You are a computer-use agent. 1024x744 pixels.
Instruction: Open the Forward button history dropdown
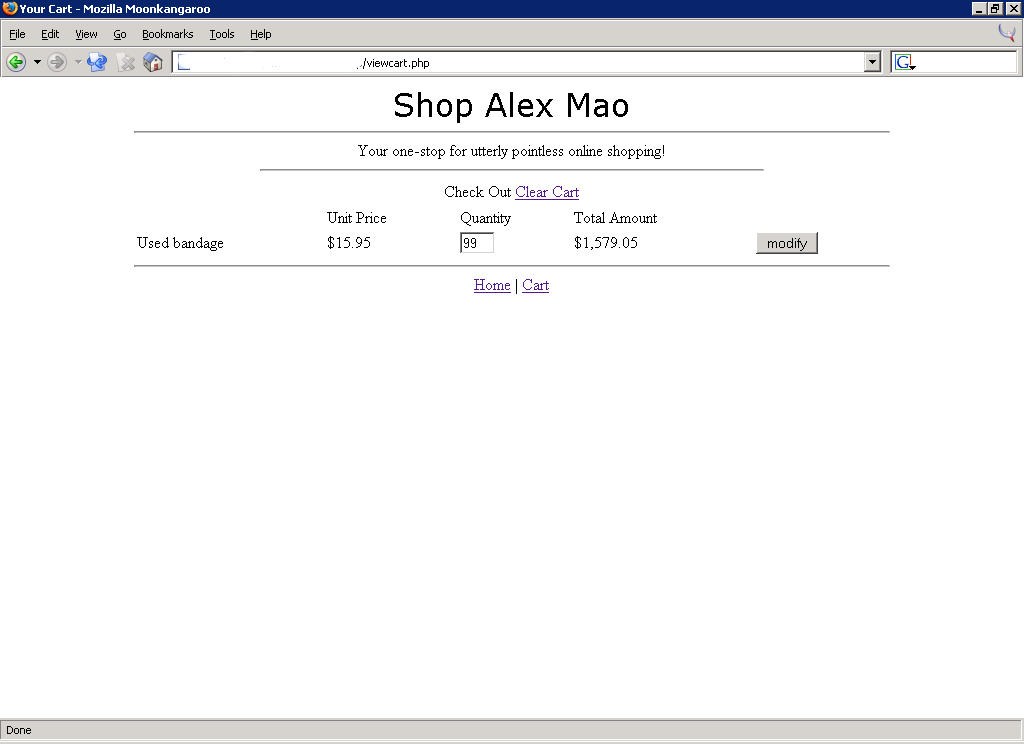click(78, 62)
